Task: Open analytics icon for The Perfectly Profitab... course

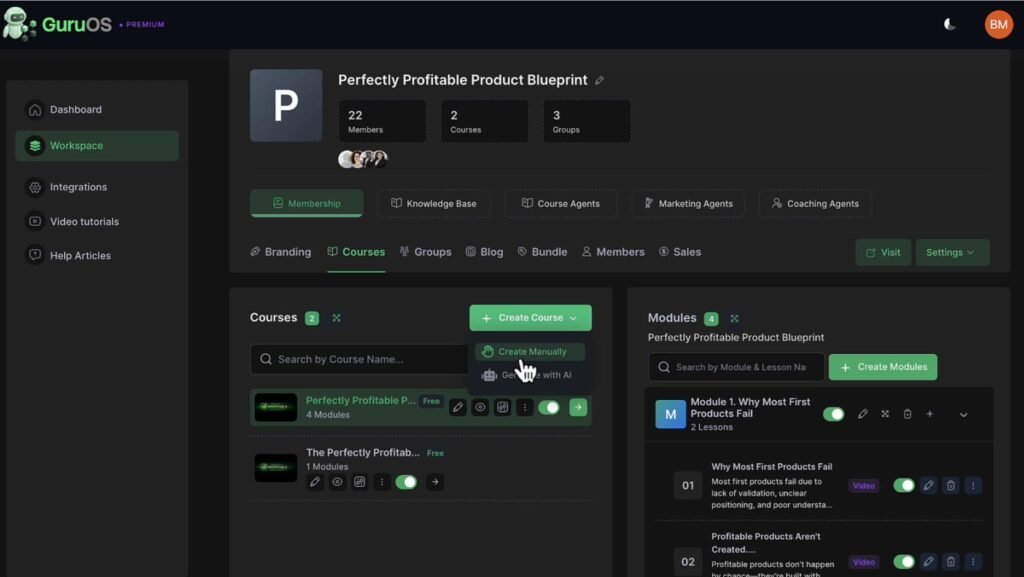Action: [x=359, y=482]
